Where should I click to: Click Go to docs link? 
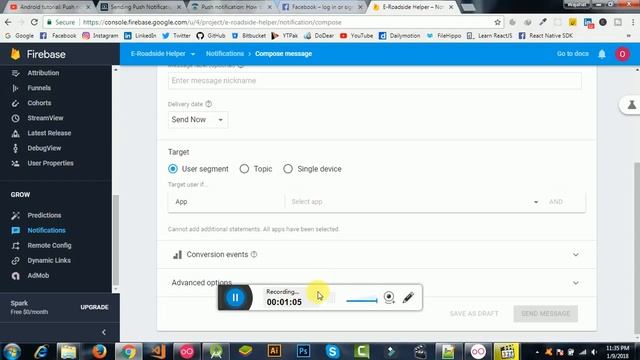[x=572, y=54]
